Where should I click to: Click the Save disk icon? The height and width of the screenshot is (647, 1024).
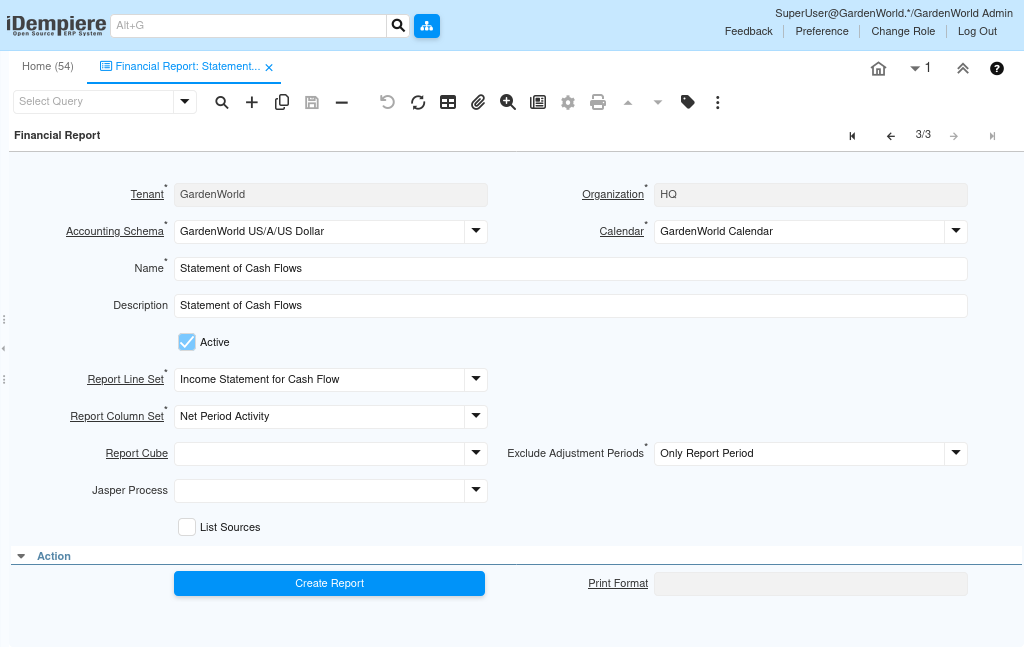tap(312, 103)
